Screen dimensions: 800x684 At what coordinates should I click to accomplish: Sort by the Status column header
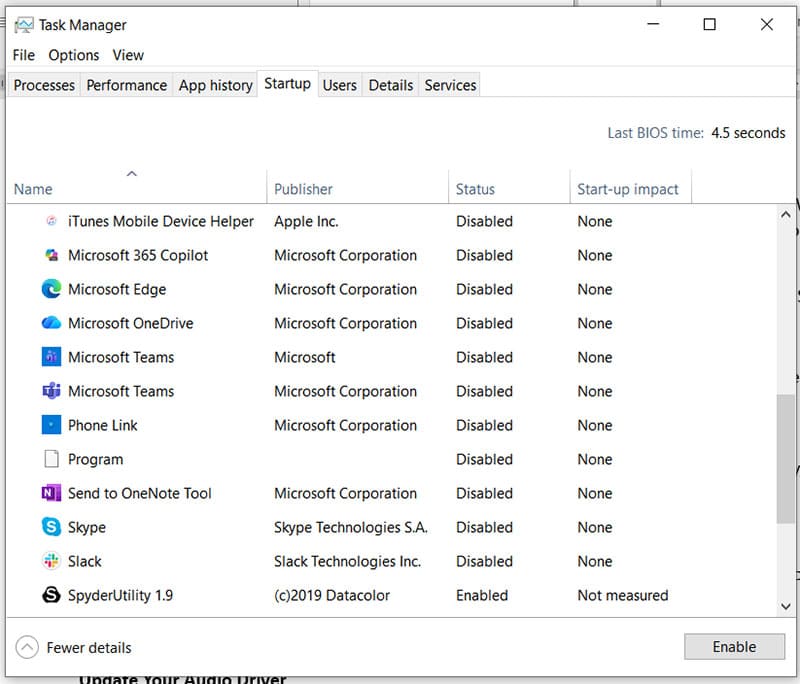point(475,189)
